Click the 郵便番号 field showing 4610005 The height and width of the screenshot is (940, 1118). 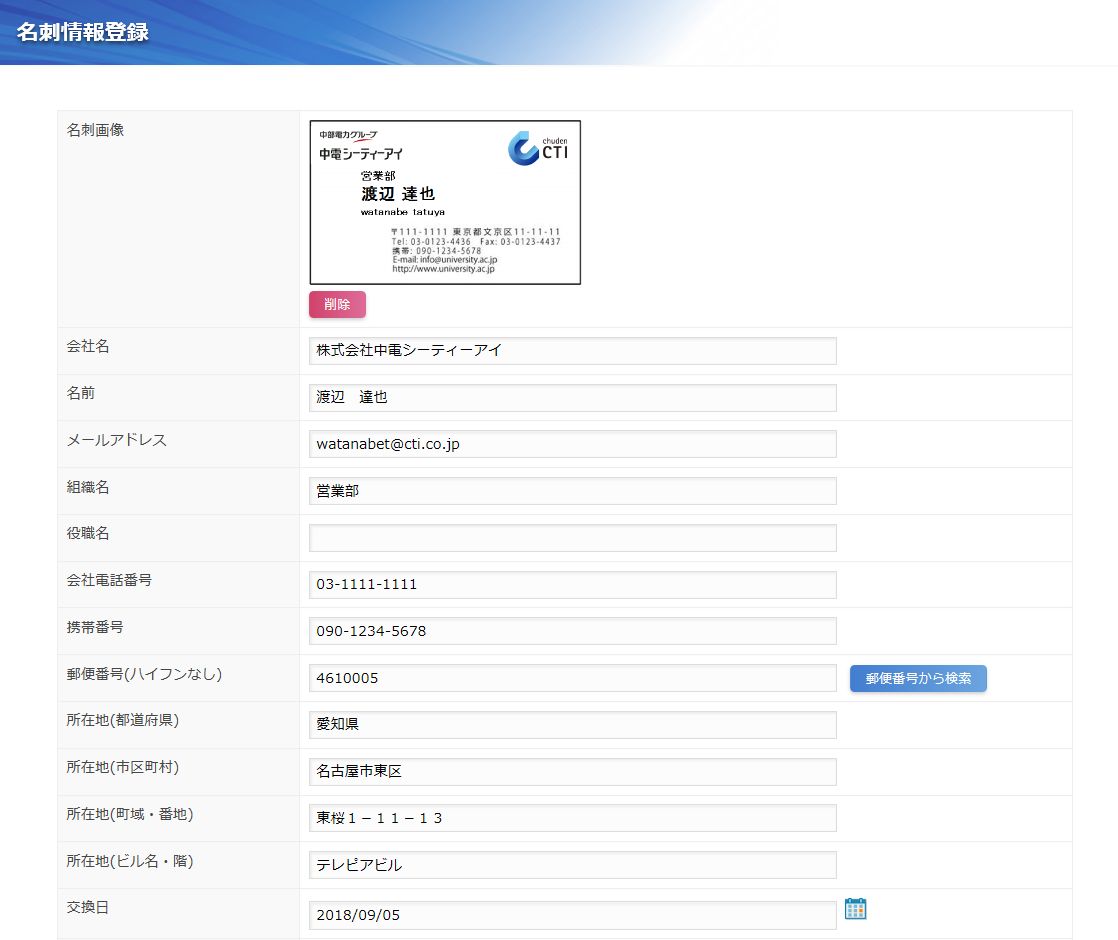pyautogui.click(x=572, y=678)
